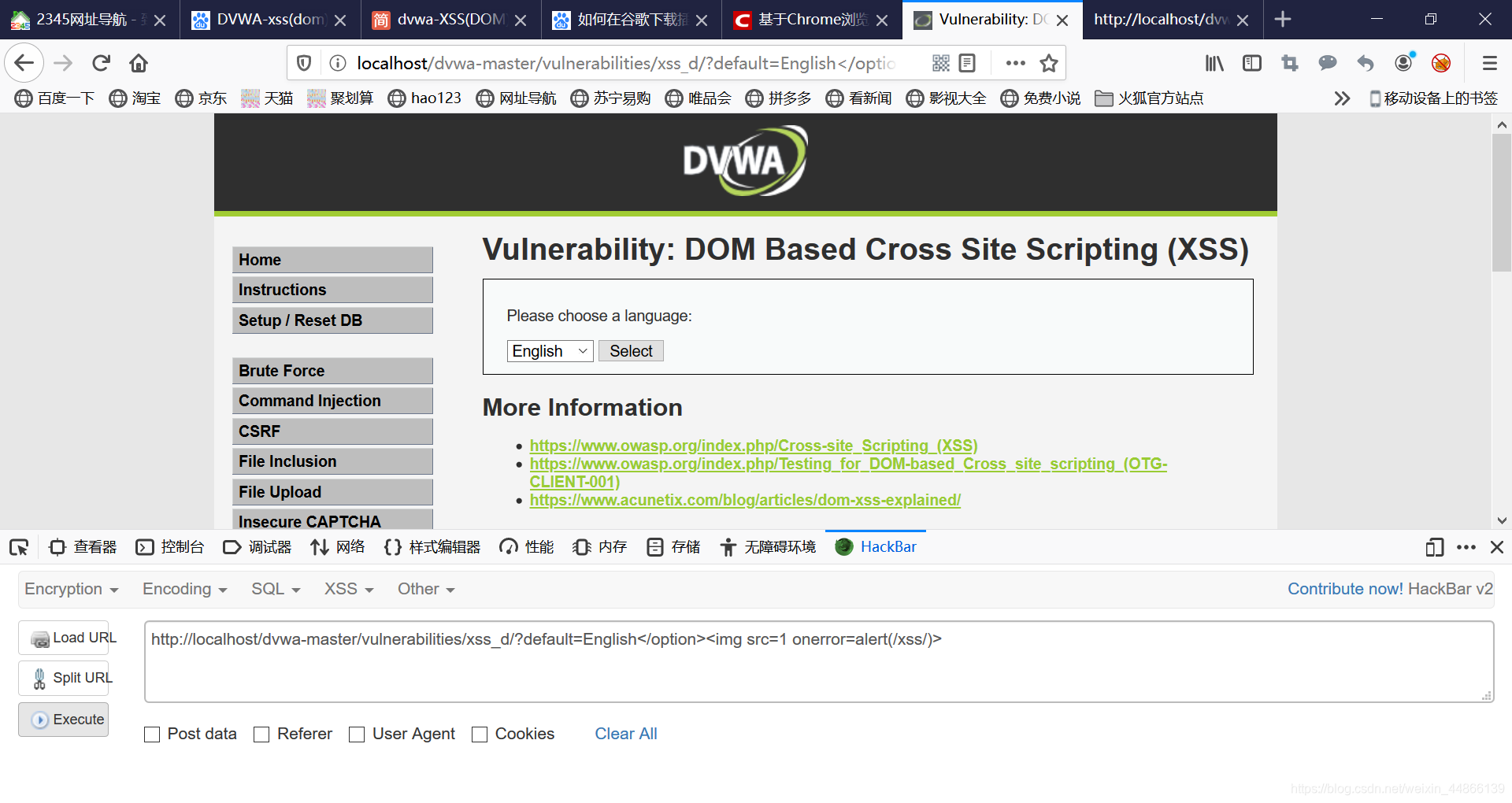This screenshot has height=803, width=1512.
Task: Expand the Other dropdown in HackBar
Action: (x=426, y=589)
